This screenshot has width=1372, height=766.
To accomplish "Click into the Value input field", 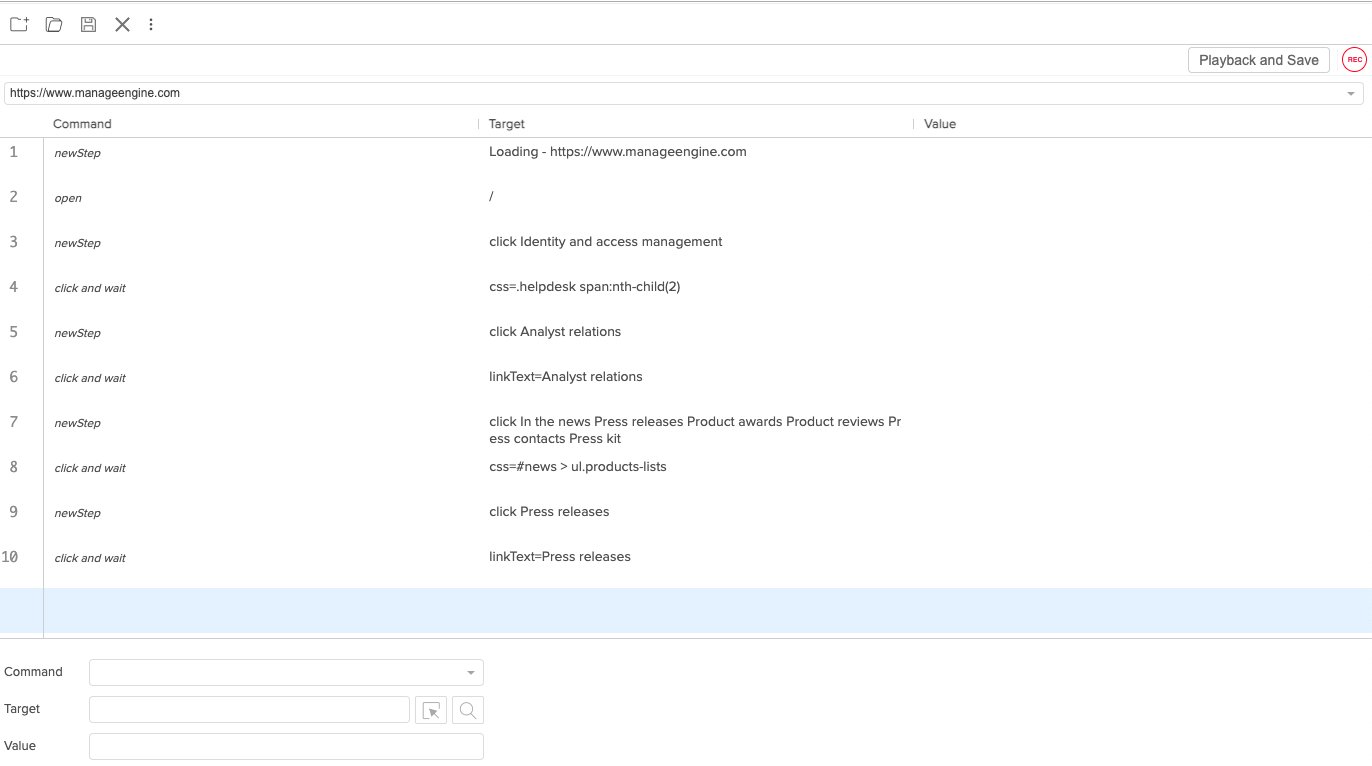I will click(x=286, y=746).
